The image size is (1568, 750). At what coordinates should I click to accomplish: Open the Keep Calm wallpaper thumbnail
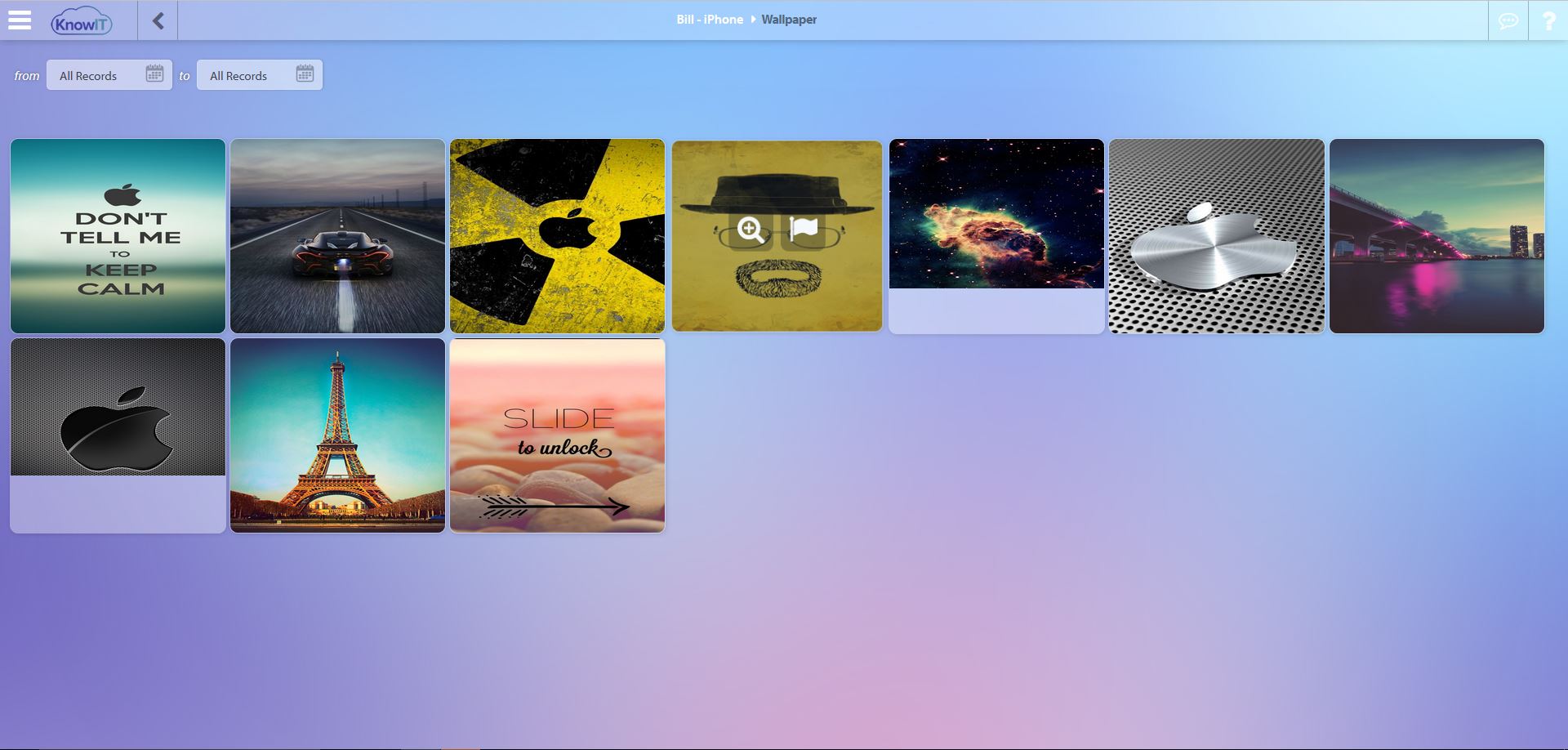[118, 236]
